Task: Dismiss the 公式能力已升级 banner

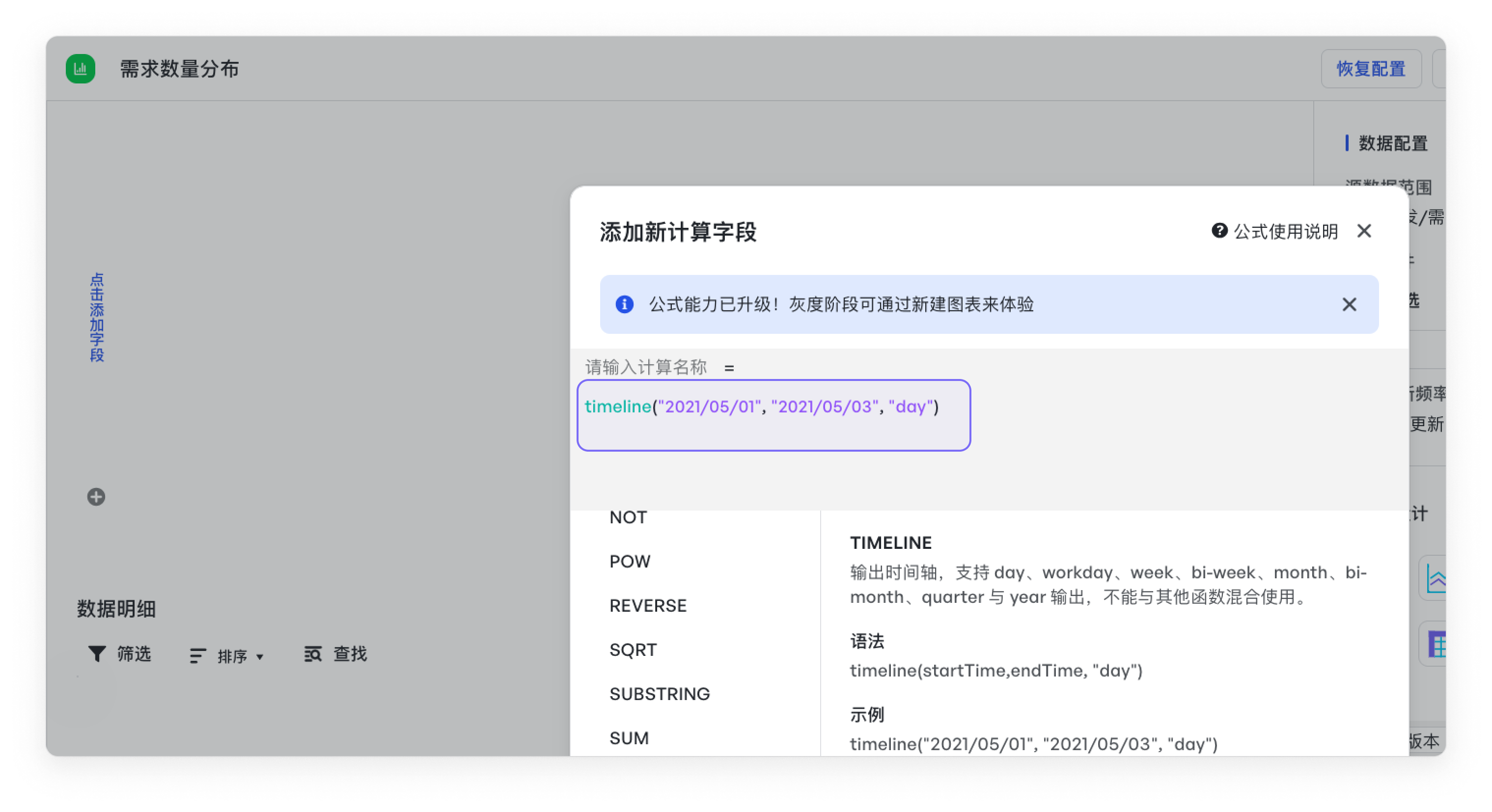Action: [x=1349, y=304]
